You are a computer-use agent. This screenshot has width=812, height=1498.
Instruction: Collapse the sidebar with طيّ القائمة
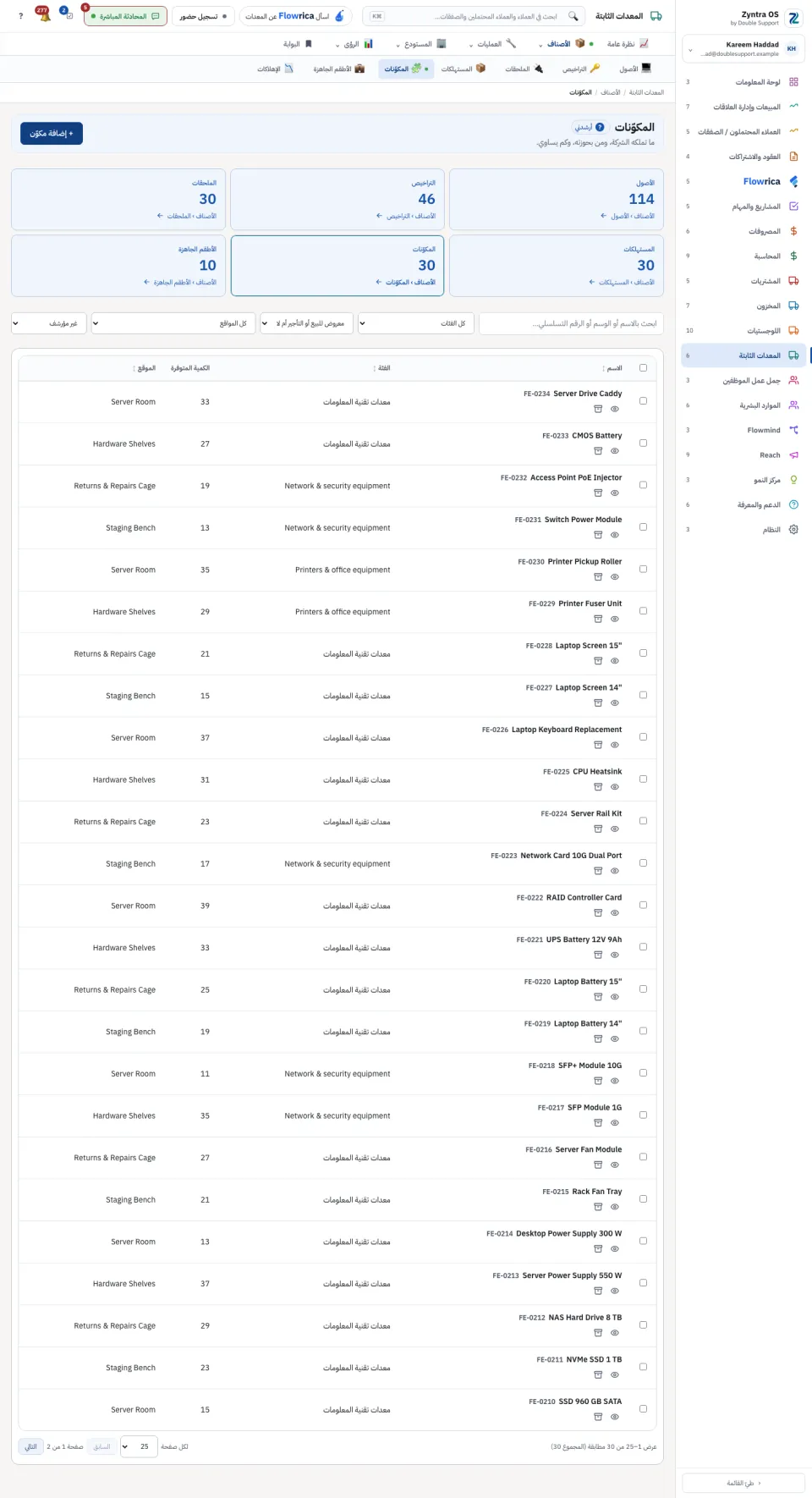click(x=743, y=1483)
